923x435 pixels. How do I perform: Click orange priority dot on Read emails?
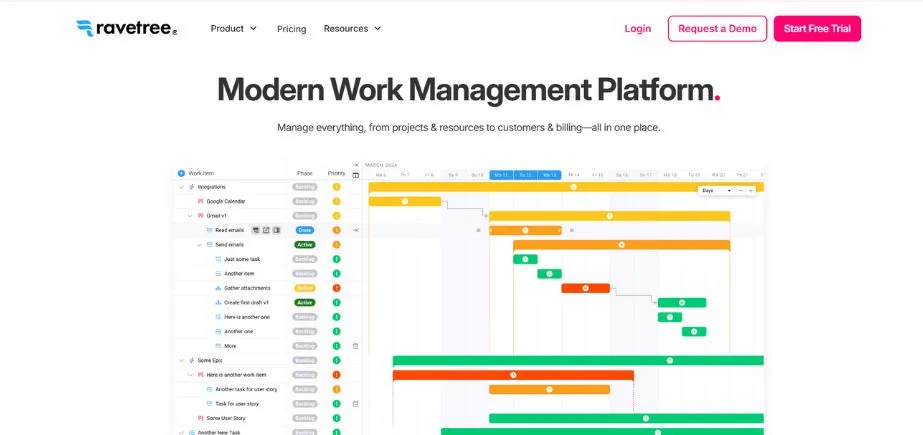click(x=337, y=230)
